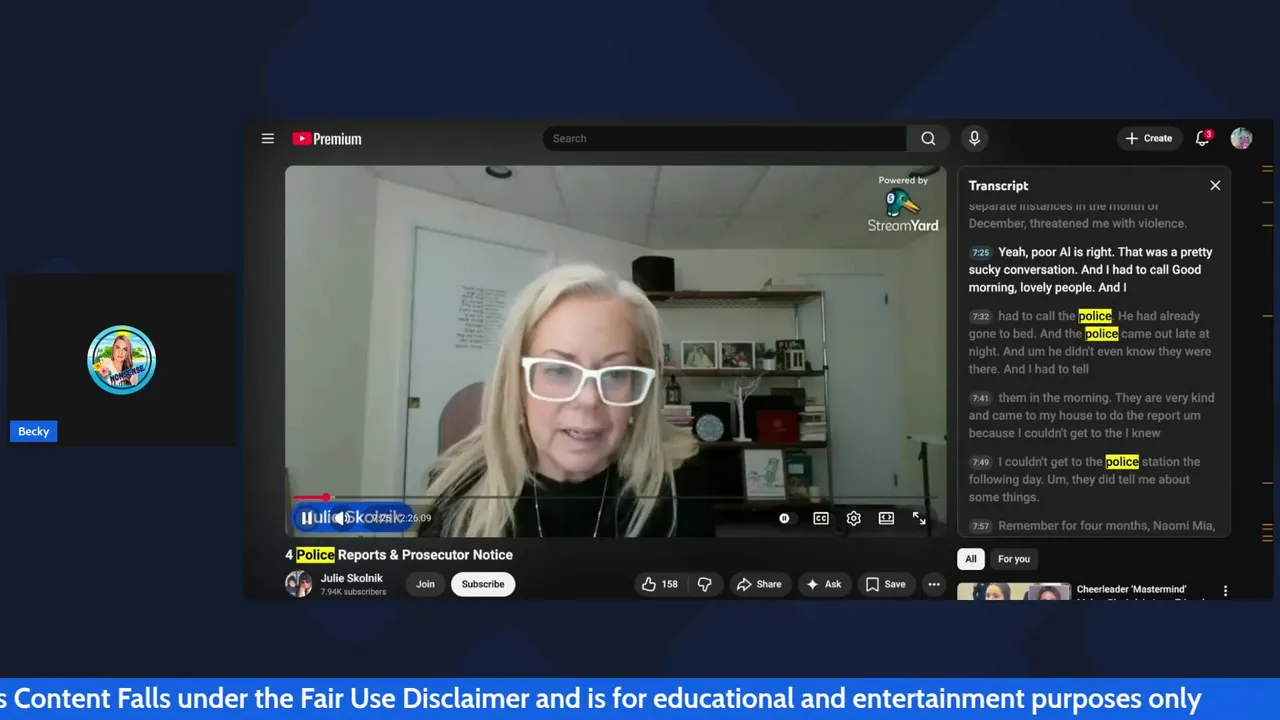Start voice search with the microphone
Screen dimensions: 1280x720
point(974,139)
